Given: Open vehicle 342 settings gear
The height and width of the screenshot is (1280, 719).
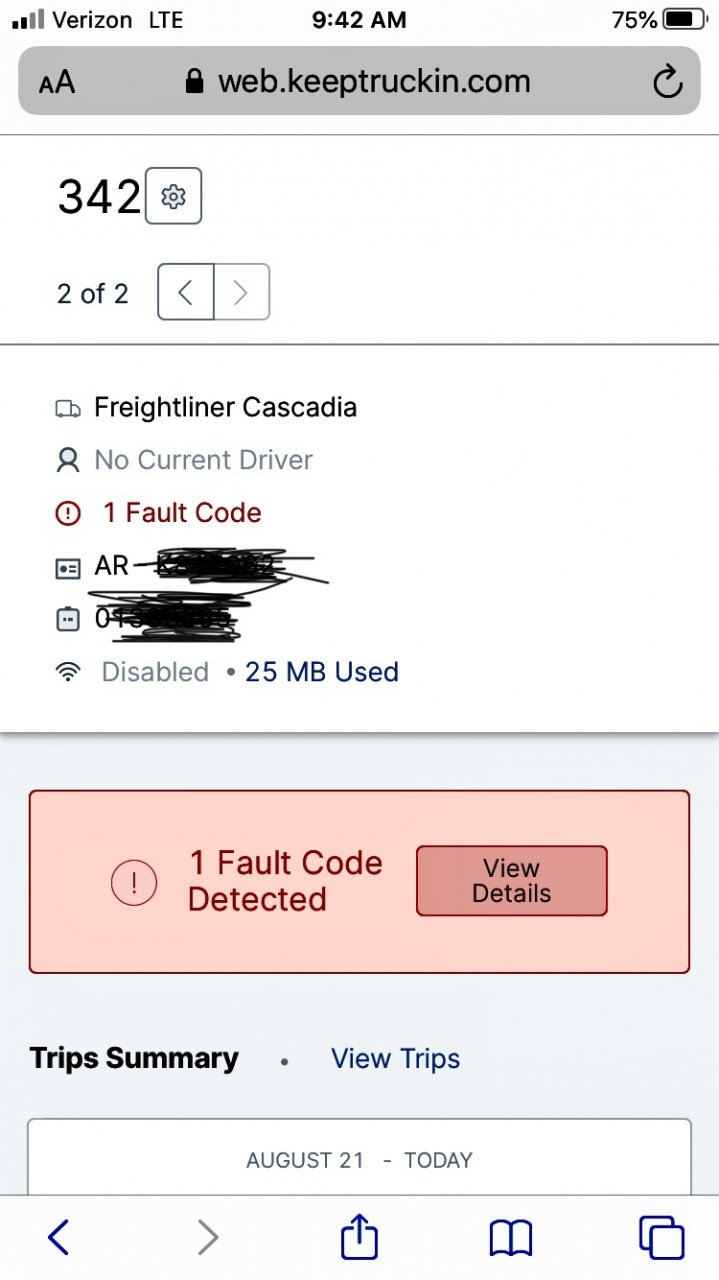Looking at the screenshot, I should pyautogui.click(x=174, y=196).
